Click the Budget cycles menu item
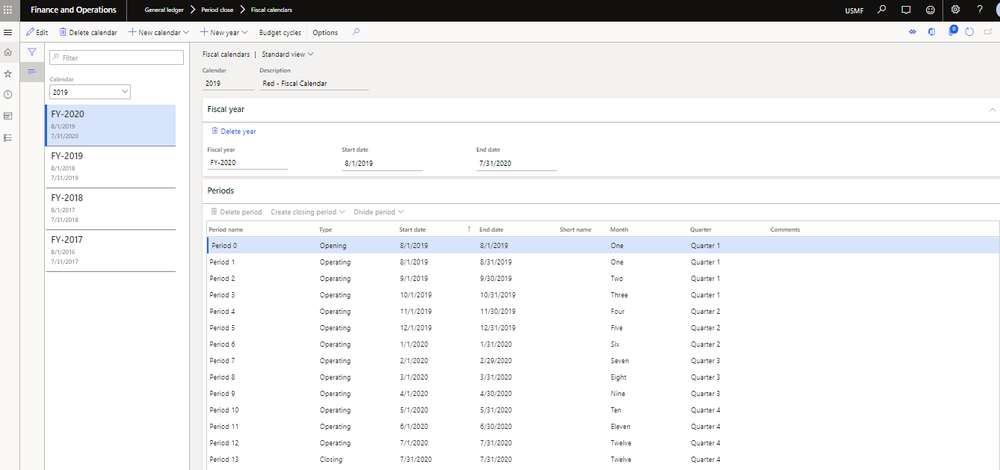The width and height of the screenshot is (1000, 470). pos(280,32)
